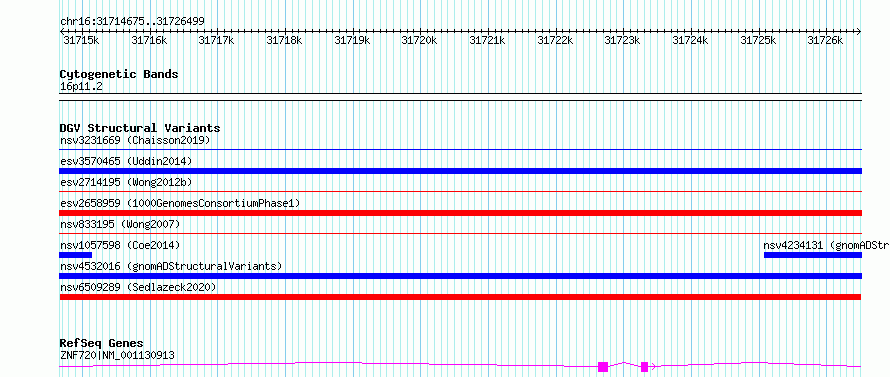Screen dimensions: 890x377
Task: Click the 31726k ruler tick label
Action: pyautogui.click(x=826, y=40)
